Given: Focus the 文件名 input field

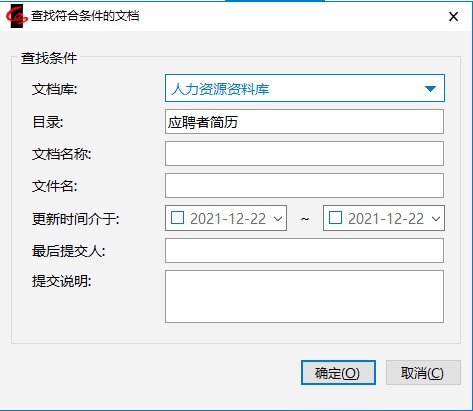Looking at the screenshot, I should click(304, 186).
